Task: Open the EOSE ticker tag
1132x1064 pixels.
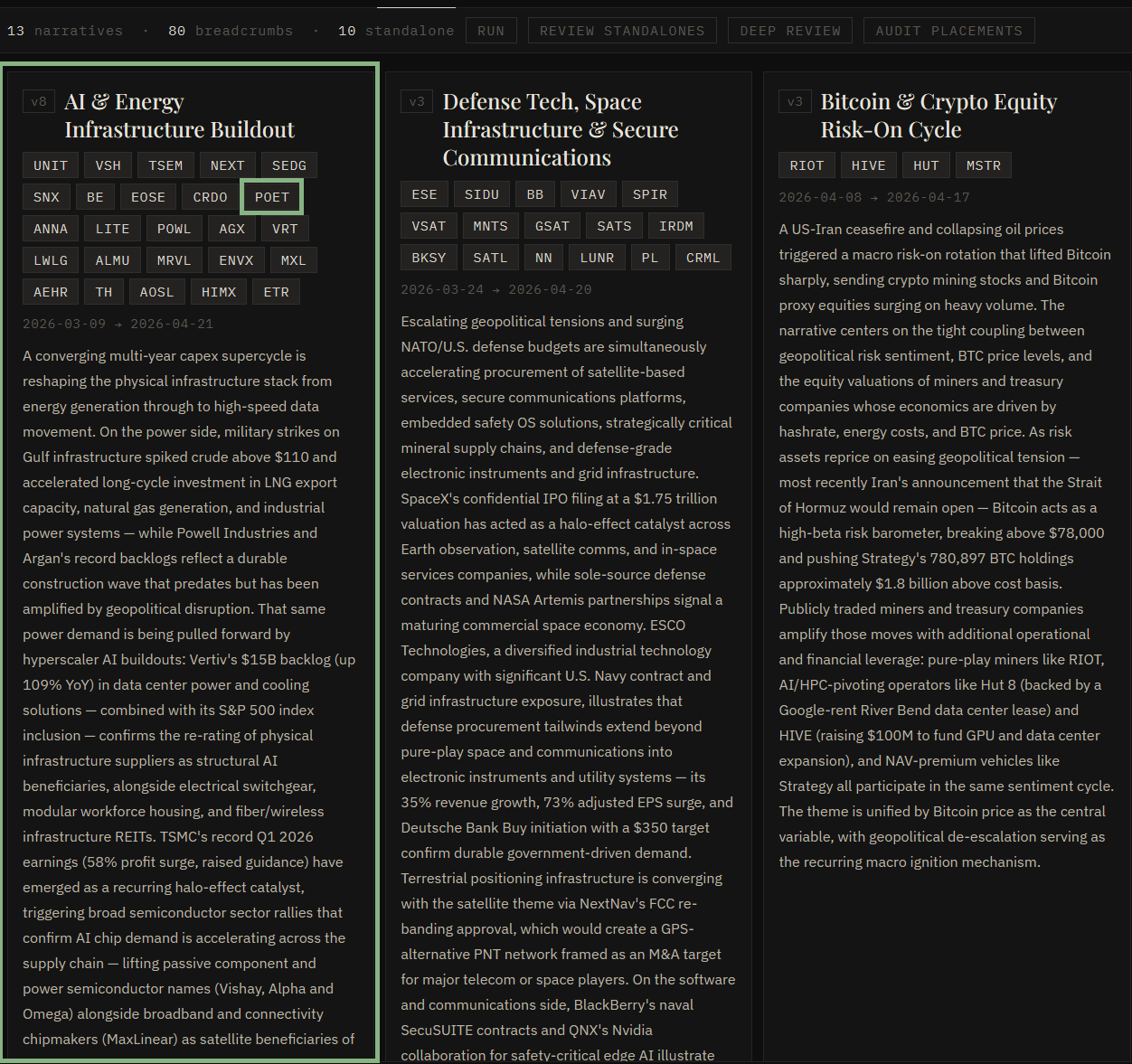Action: [x=148, y=197]
